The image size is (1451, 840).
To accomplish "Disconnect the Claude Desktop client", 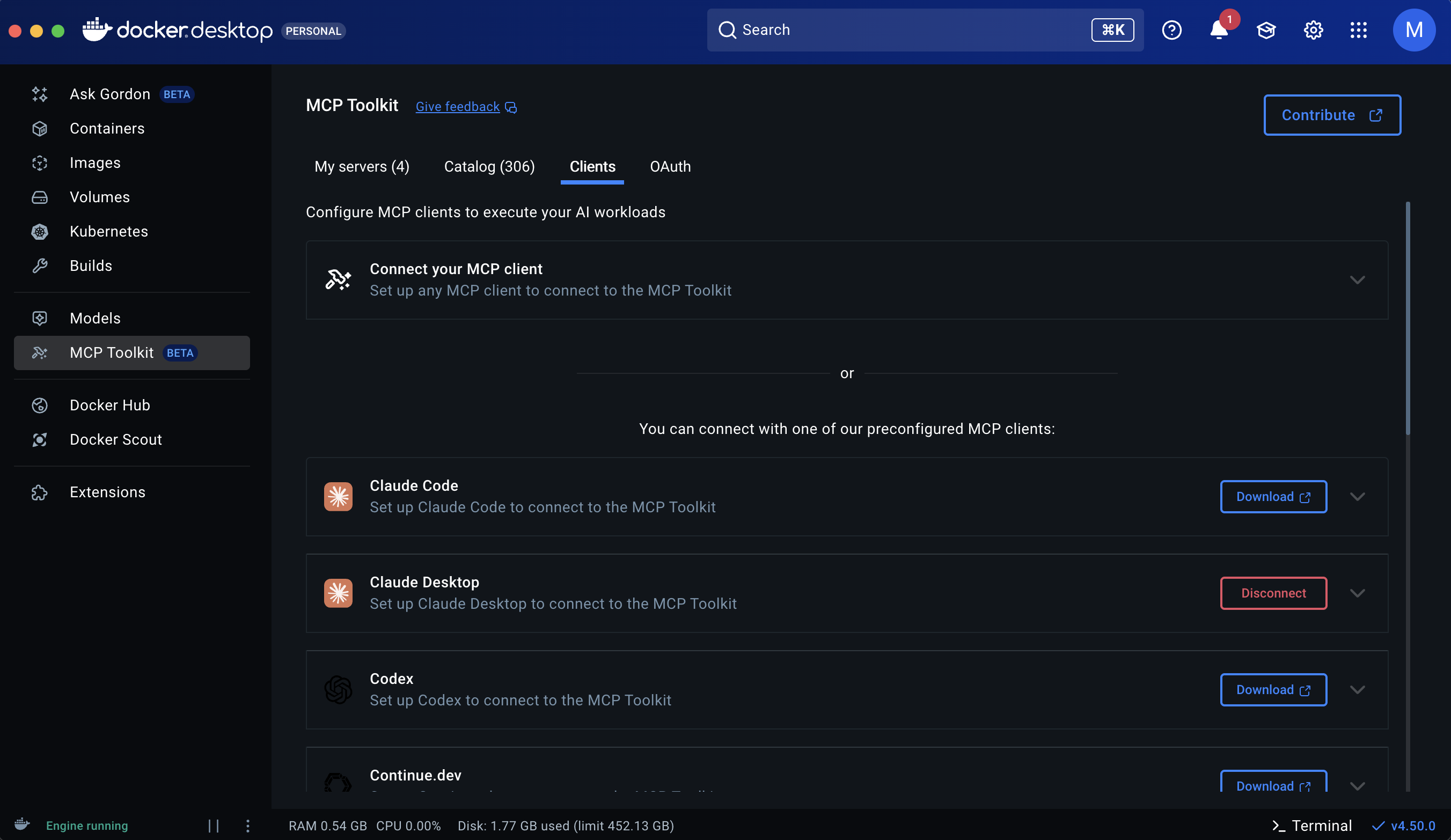I will point(1273,593).
